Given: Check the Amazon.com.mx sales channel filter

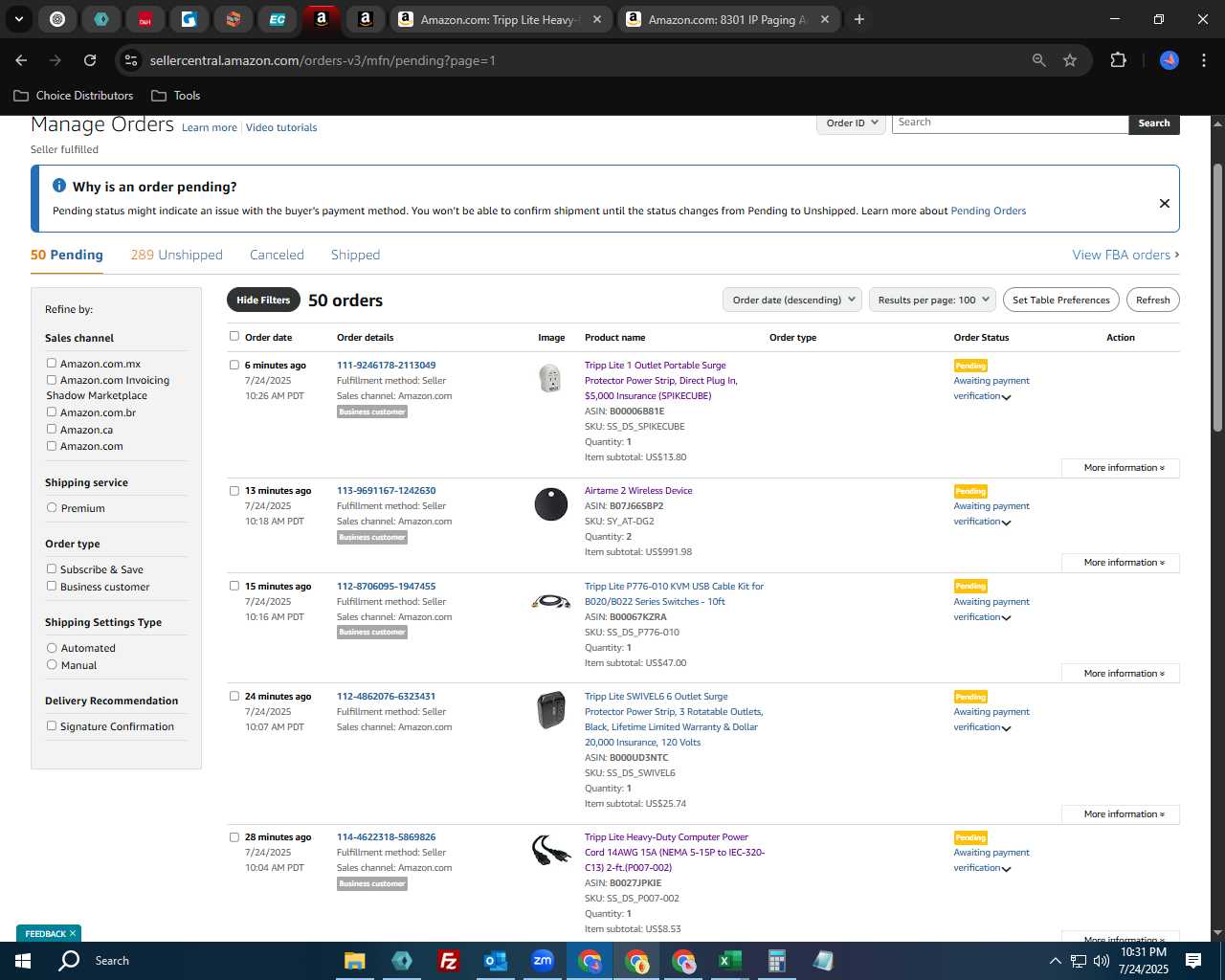Looking at the screenshot, I should pos(52,363).
